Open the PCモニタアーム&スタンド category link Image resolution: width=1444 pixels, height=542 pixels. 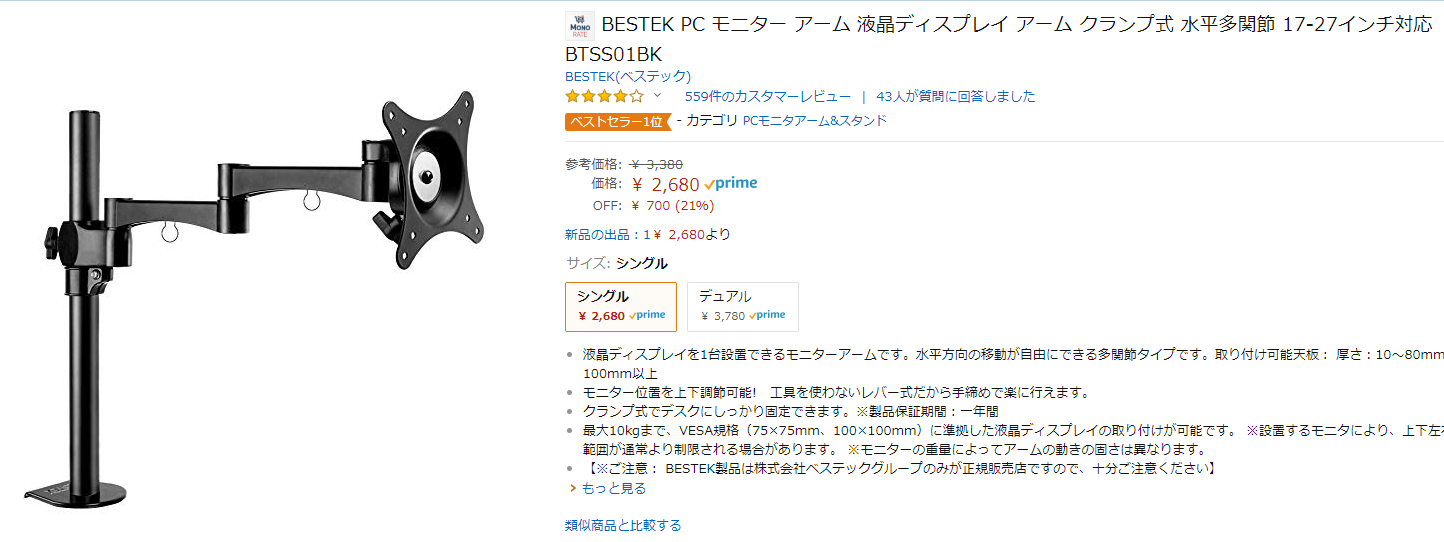pos(814,121)
